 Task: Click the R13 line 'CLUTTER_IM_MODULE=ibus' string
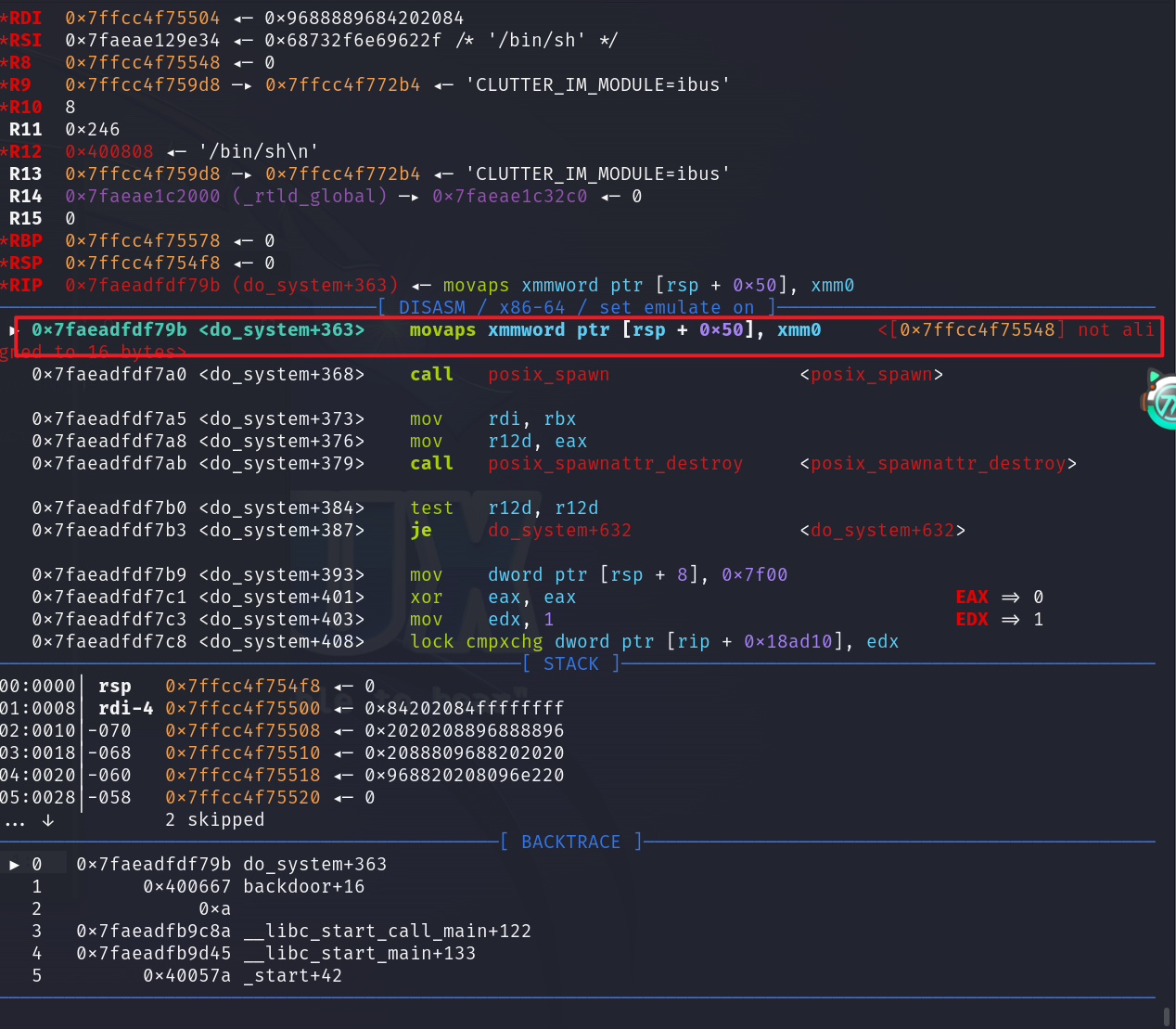pos(598,174)
